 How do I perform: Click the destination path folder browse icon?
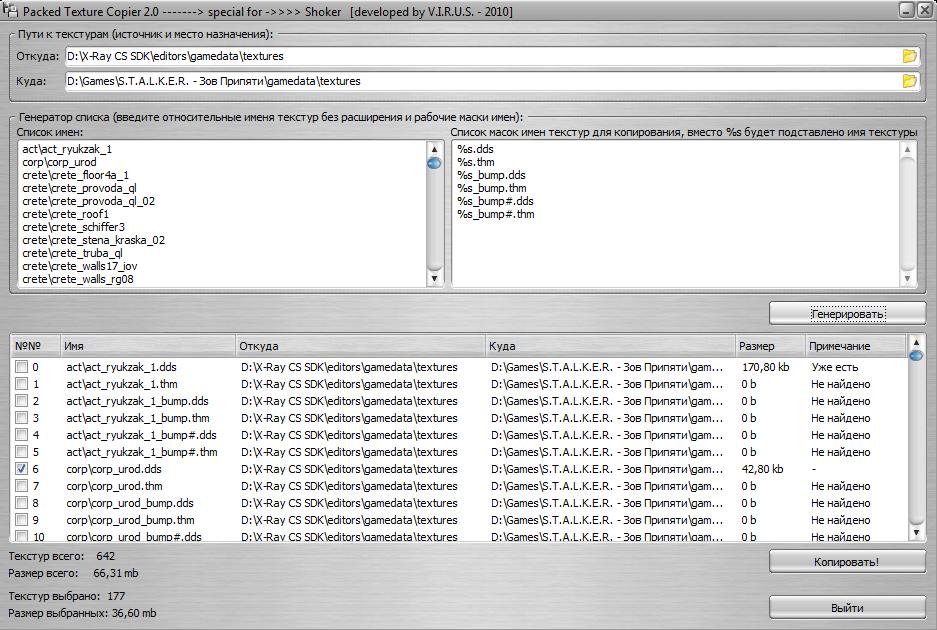click(x=909, y=81)
